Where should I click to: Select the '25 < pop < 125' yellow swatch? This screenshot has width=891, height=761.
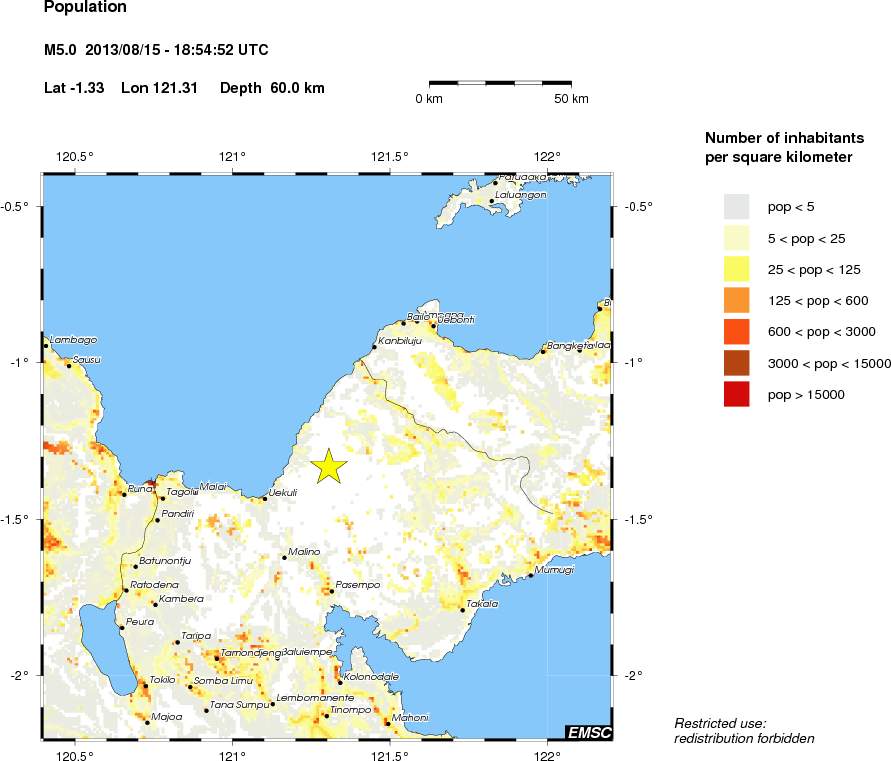(x=736, y=268)
